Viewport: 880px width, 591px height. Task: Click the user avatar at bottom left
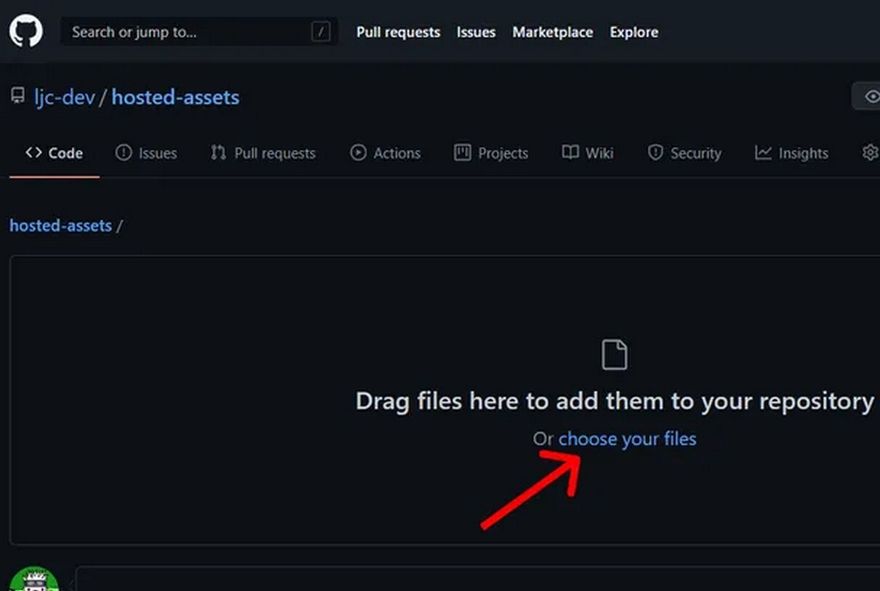(33, 580)
